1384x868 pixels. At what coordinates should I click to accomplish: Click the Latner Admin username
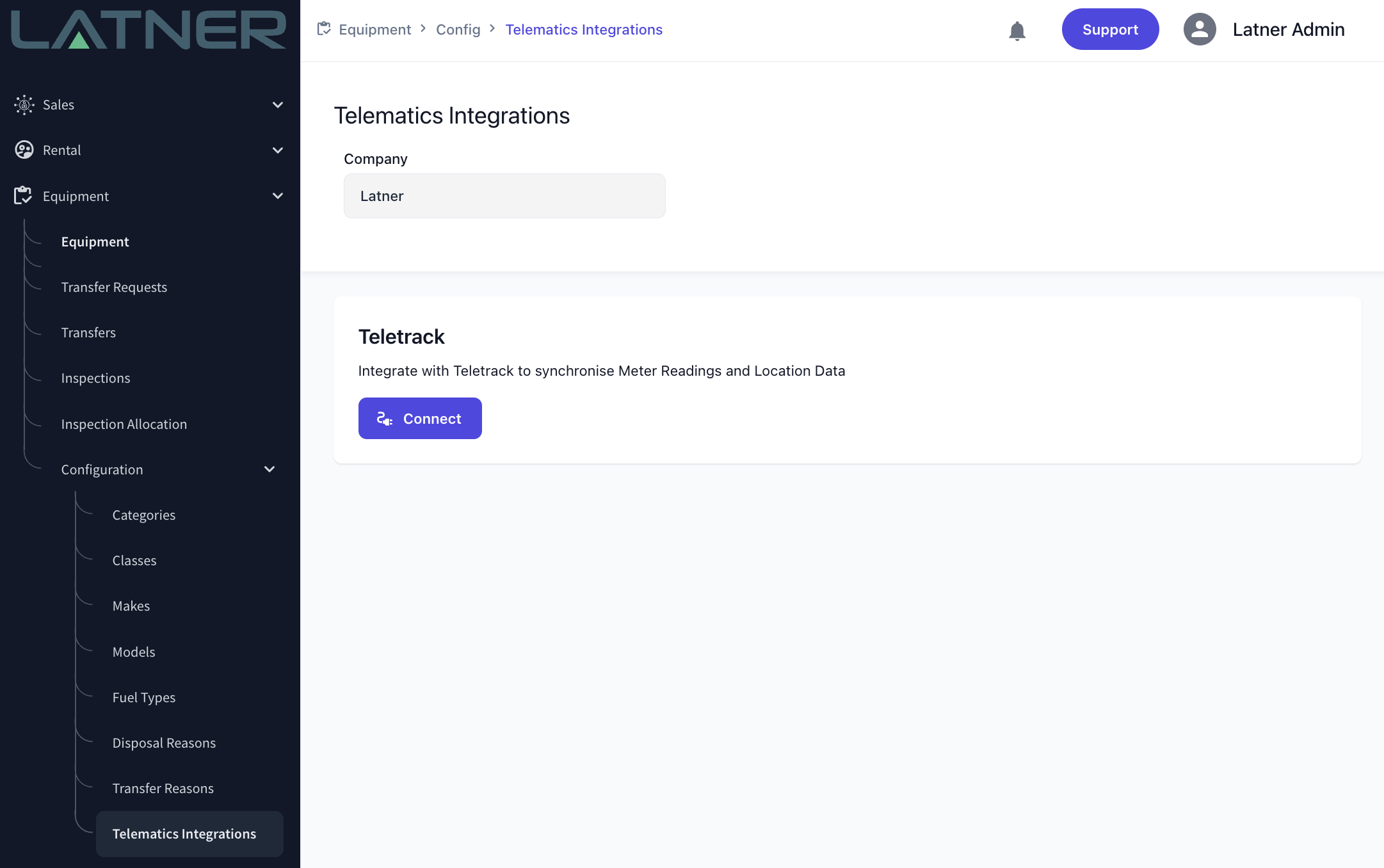(x=1288, y=29)
